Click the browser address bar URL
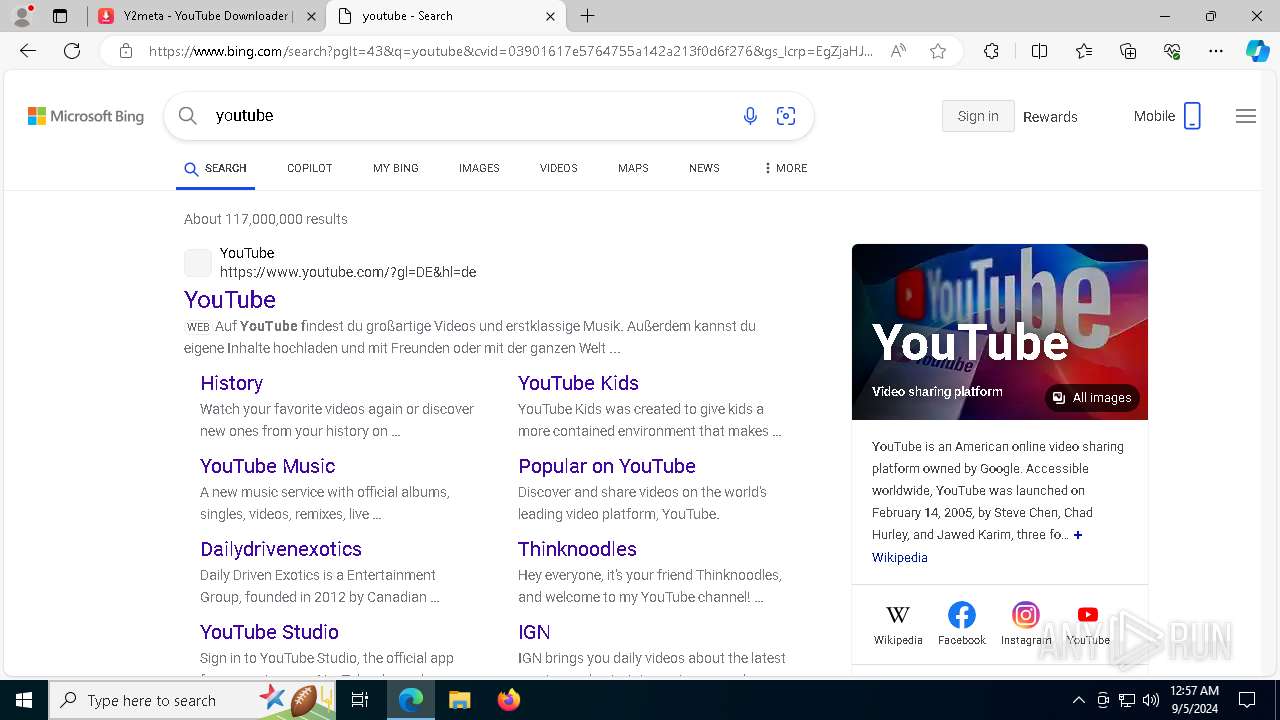 510,51
